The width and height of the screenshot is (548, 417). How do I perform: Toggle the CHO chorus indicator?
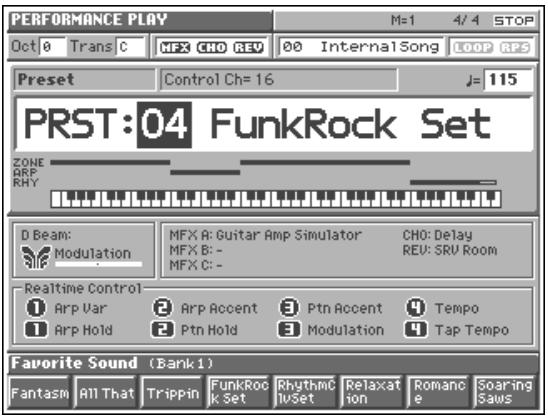tap(212, 47)
